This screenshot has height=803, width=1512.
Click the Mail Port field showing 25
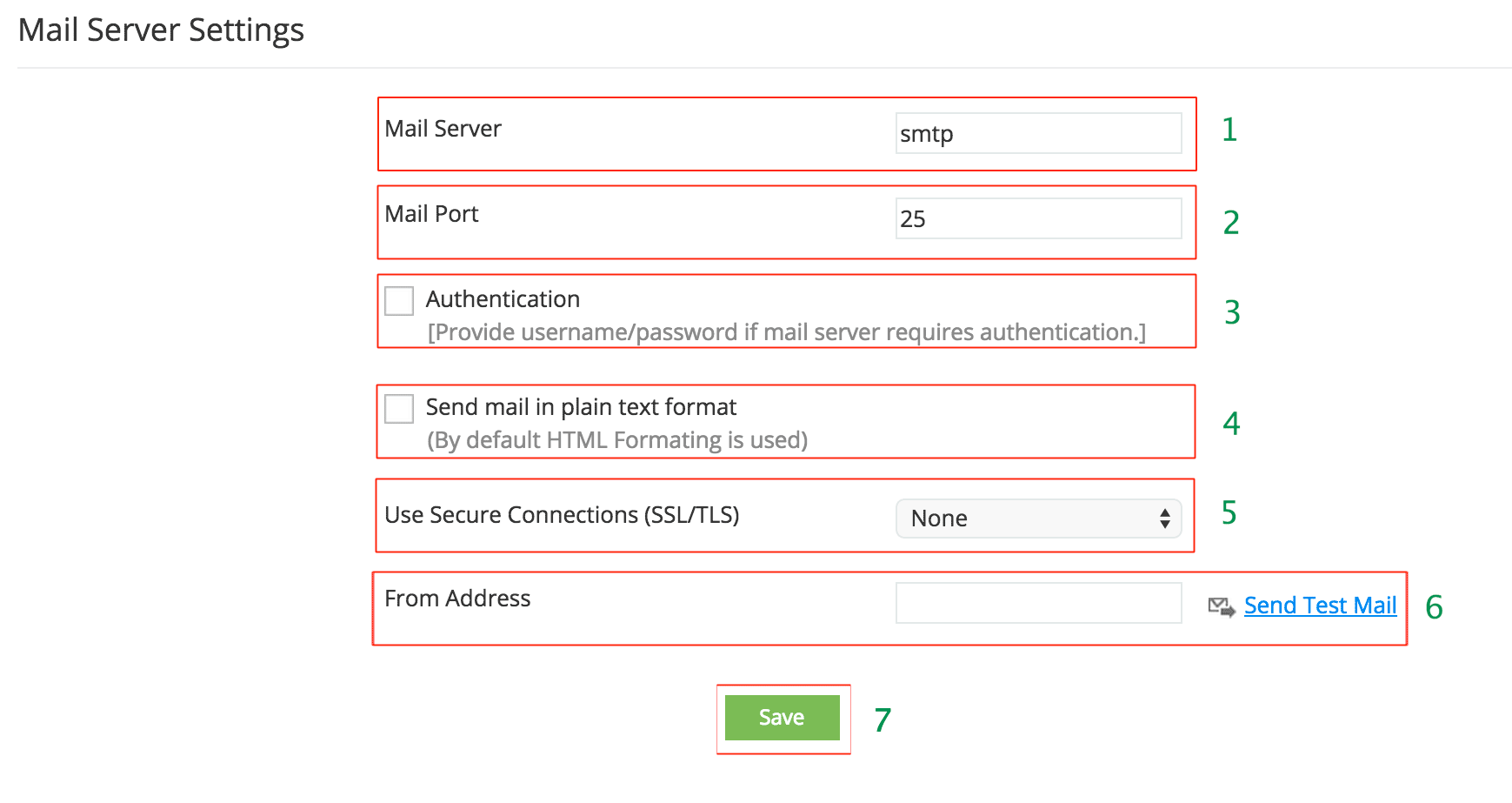click(x=1038, y=219)
